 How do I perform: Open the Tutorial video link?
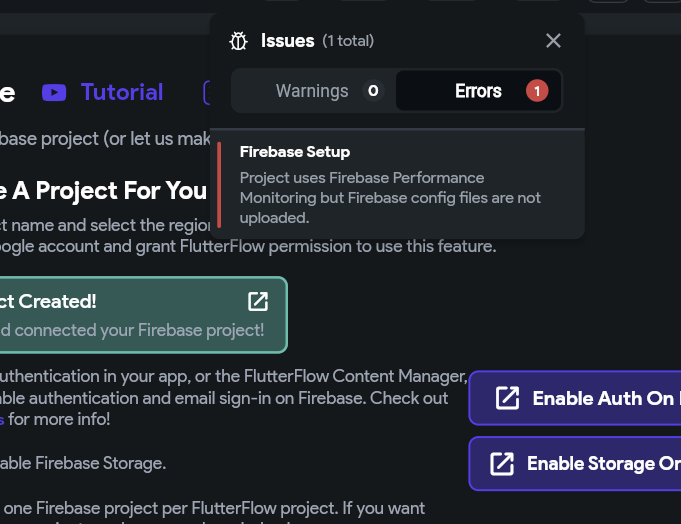pyautogui.click(x=122, y=92)
